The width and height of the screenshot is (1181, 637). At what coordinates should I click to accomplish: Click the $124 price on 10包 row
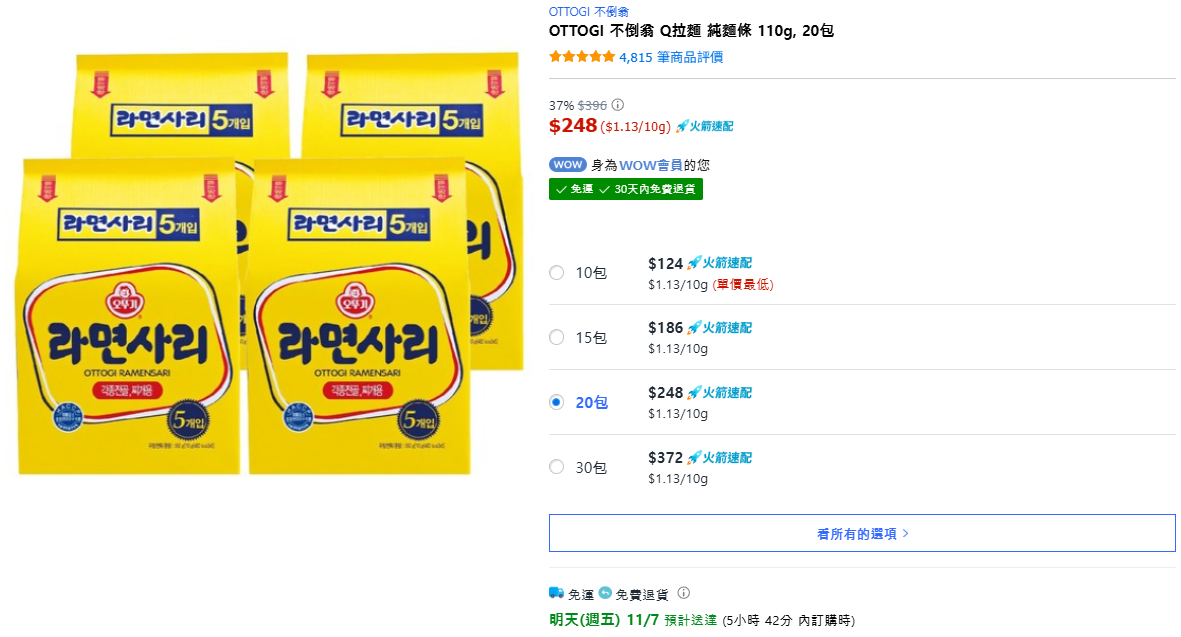tap(665, 264)
